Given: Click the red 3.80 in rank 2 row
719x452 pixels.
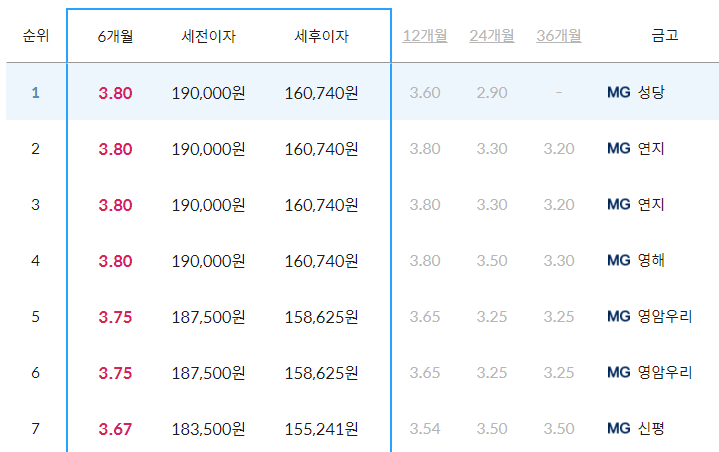Looking at the screenshot, I should [115, 149].
